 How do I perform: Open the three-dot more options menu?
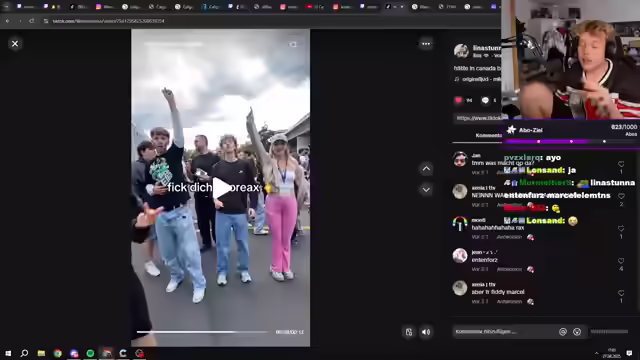[x=426, y=44]
